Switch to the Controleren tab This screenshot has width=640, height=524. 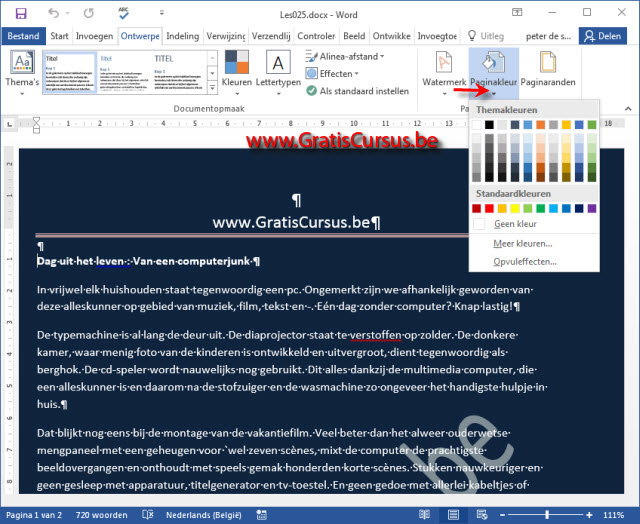316,36
